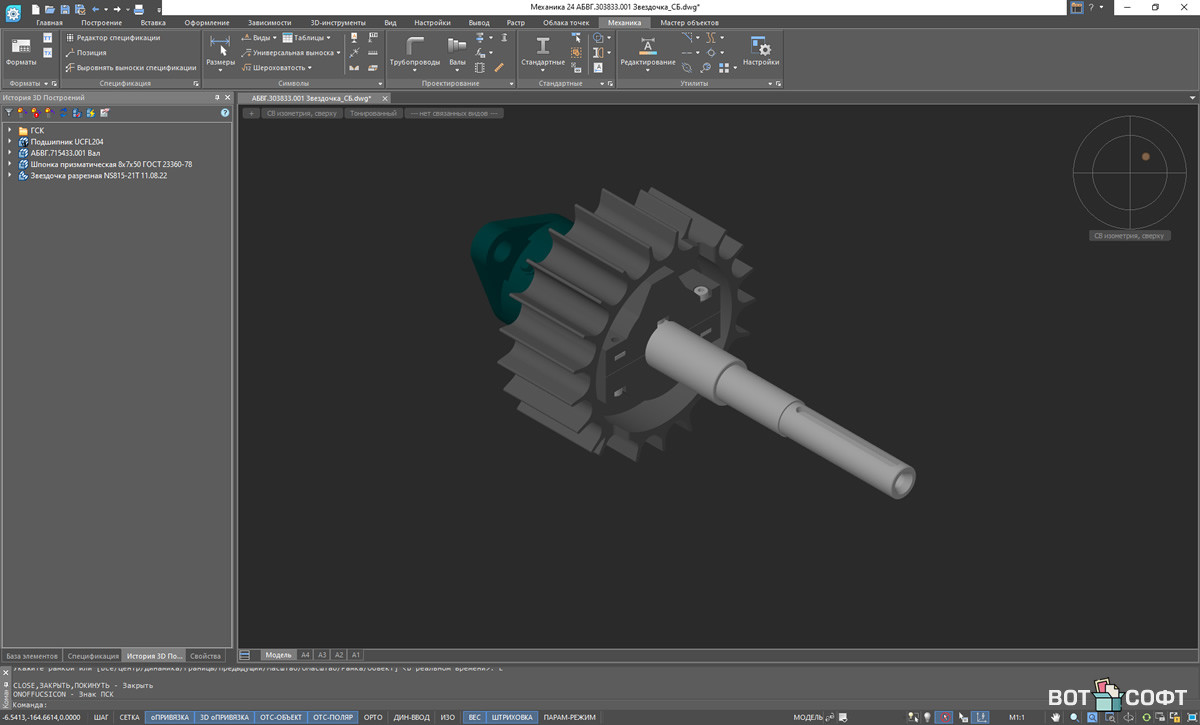
Task: Expand the Подшипник UCFL204 node
Action: pyautogui.click(x=9, y=142)
